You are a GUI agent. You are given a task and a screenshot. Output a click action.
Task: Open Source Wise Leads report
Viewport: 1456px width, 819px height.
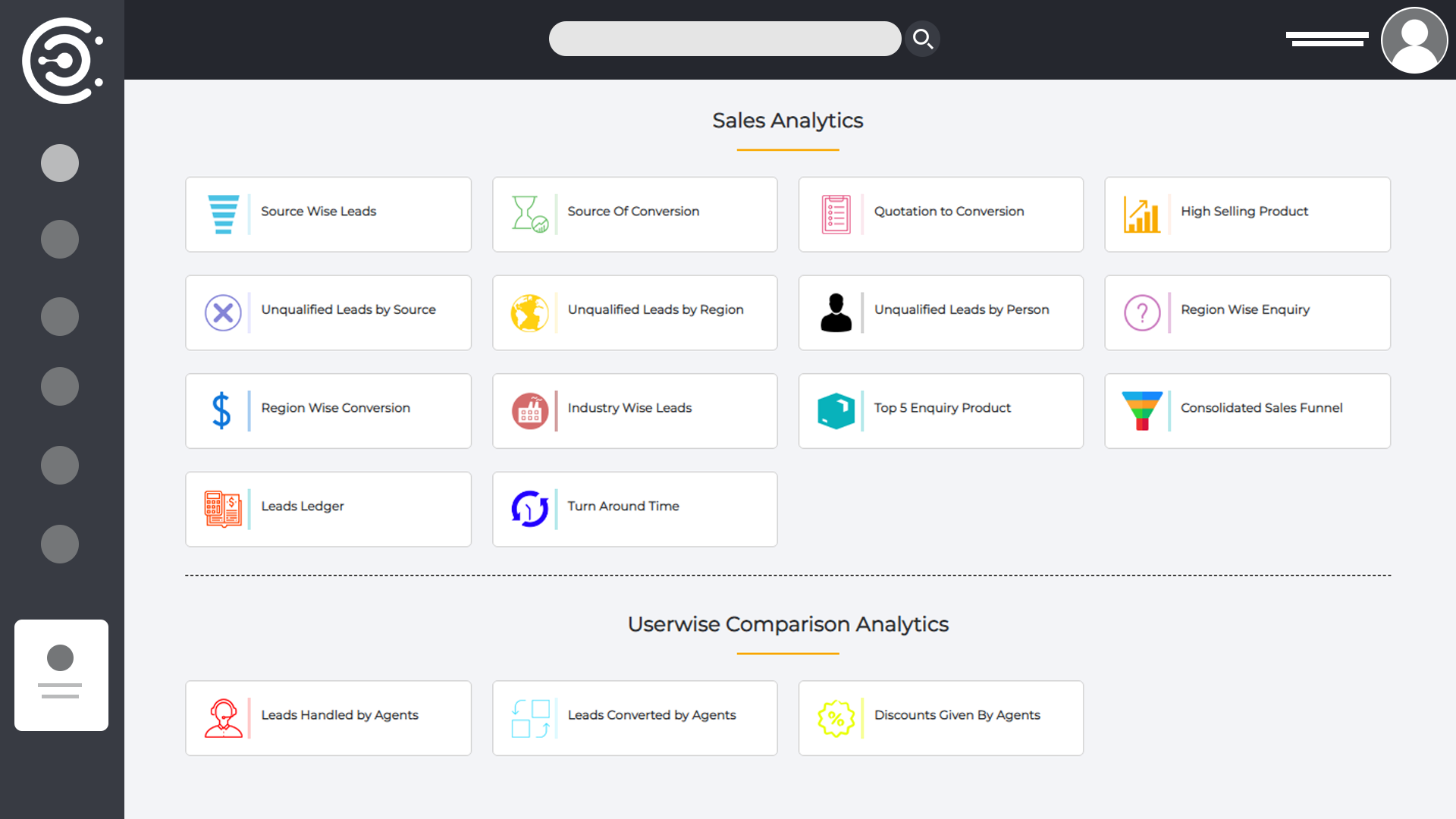(x=328, y=215)
